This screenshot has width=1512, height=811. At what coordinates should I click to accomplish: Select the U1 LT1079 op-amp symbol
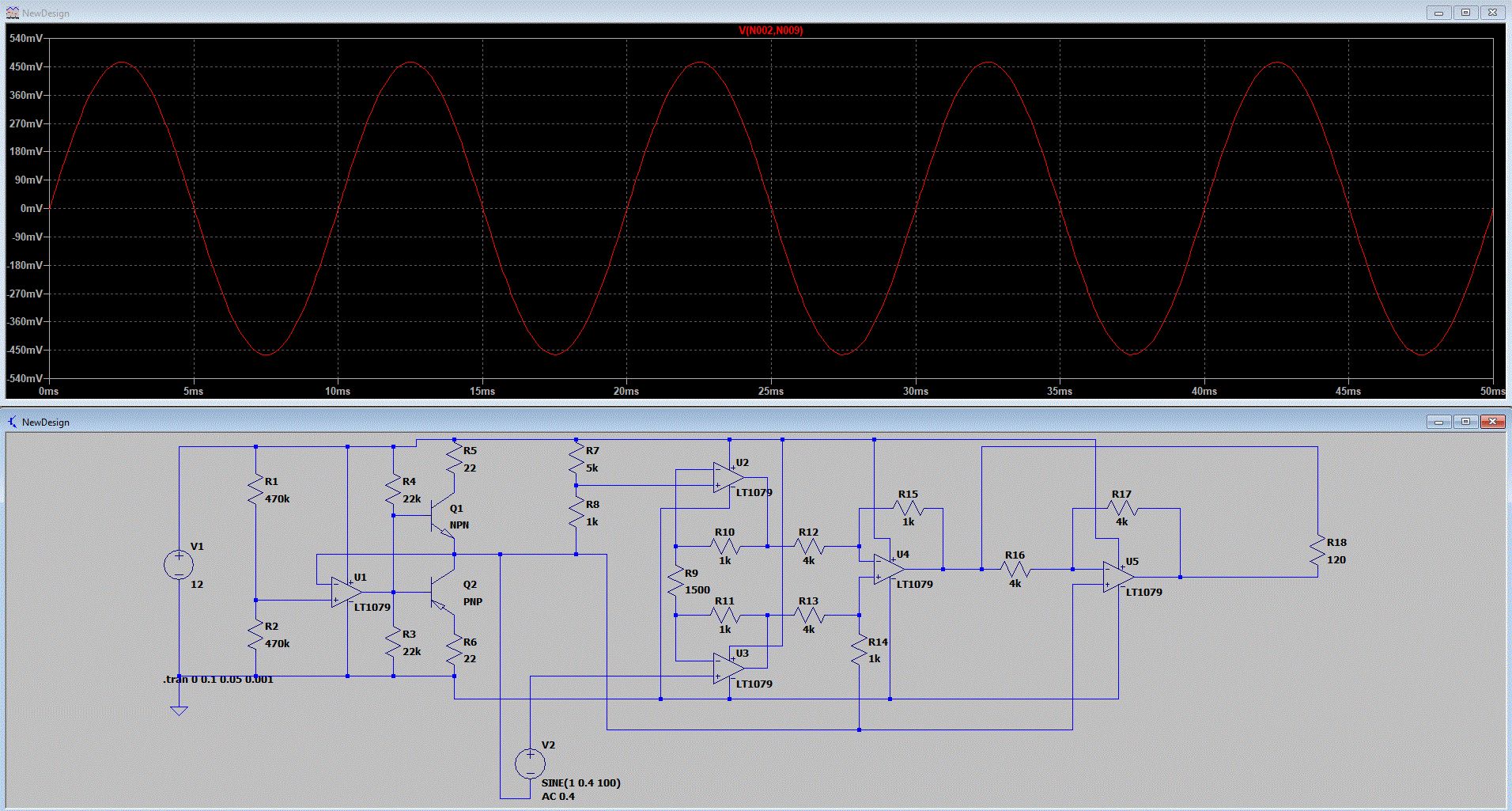[346, 592]
